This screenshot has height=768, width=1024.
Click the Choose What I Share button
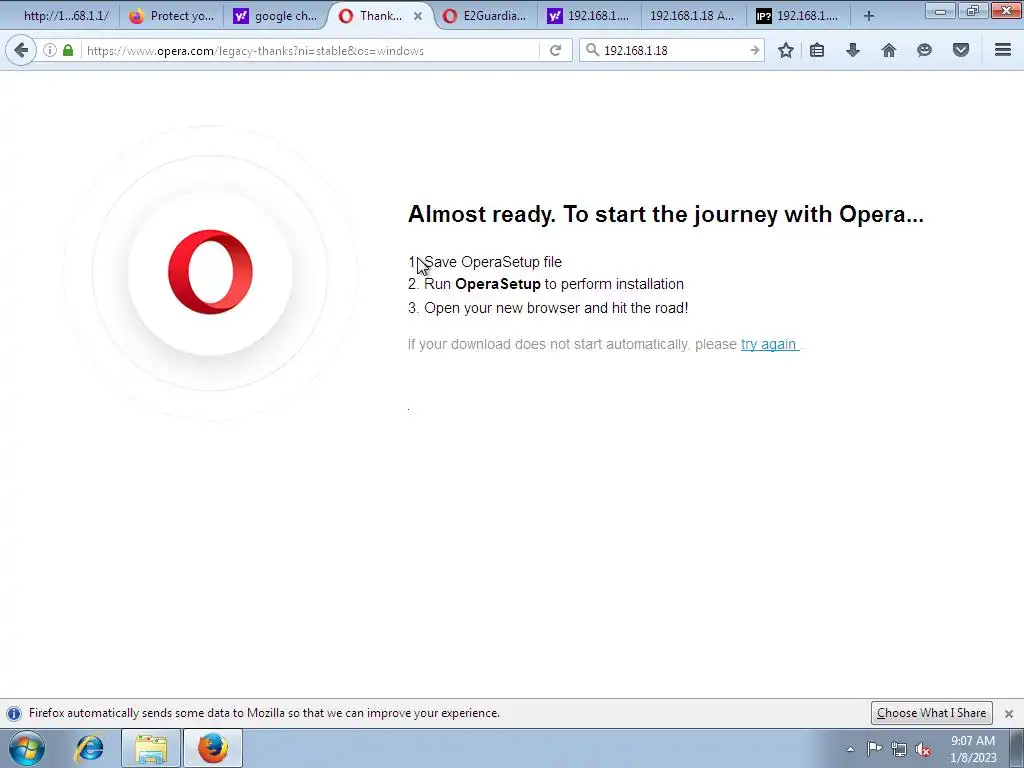tap(931, 712)
